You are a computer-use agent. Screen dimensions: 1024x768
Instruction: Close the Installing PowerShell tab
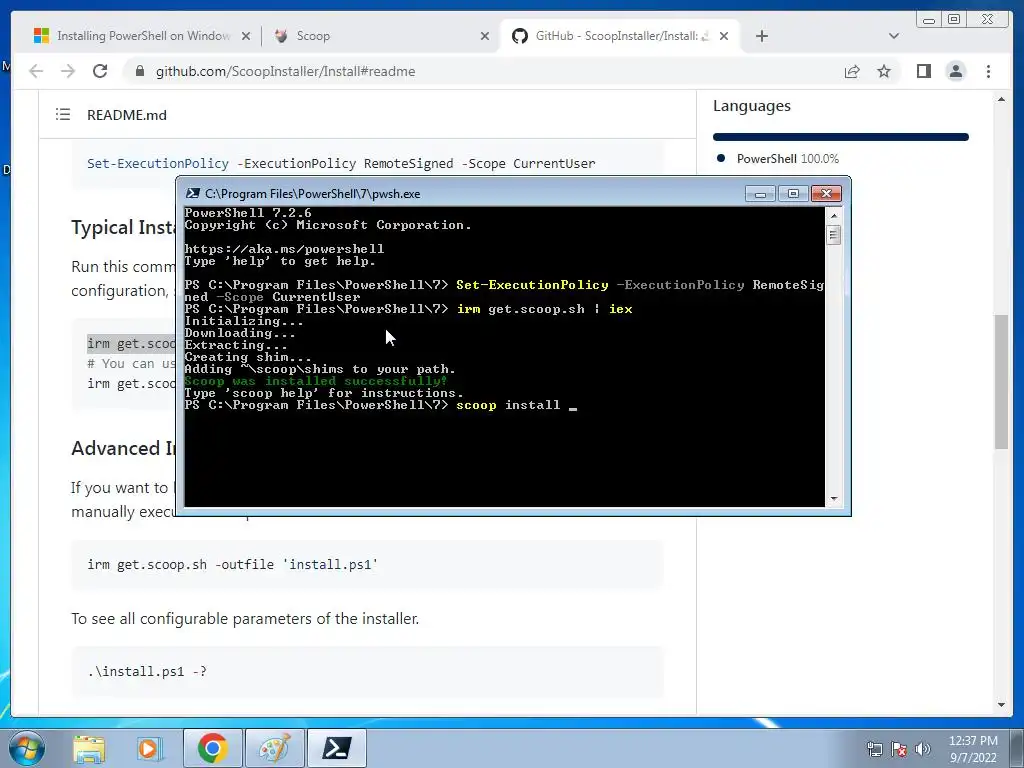[x=246, y=36]
